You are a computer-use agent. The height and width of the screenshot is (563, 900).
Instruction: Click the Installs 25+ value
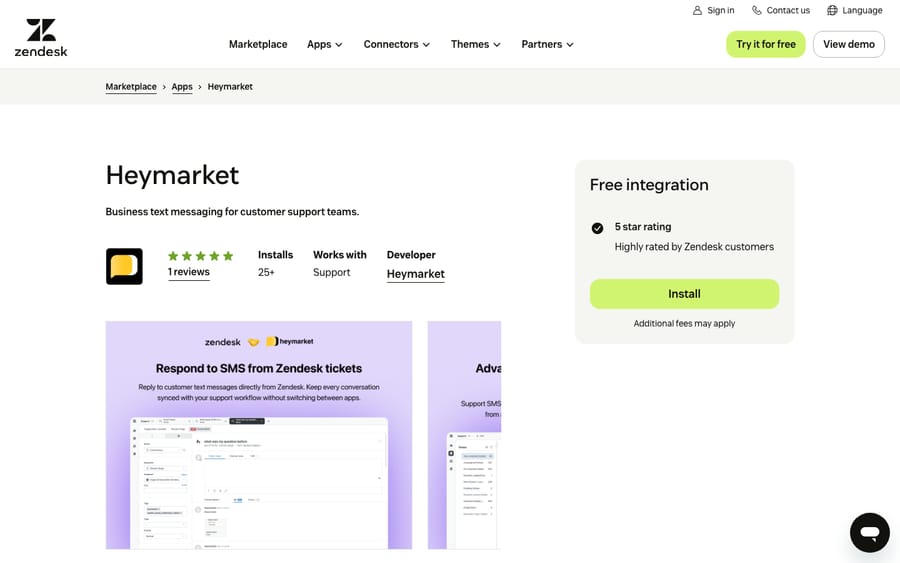coord(266,272)
